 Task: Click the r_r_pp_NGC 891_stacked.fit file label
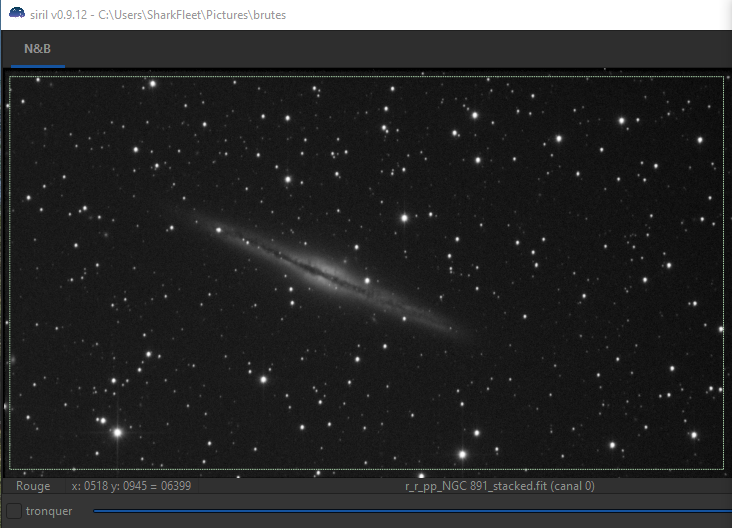(x=499, y=486)
